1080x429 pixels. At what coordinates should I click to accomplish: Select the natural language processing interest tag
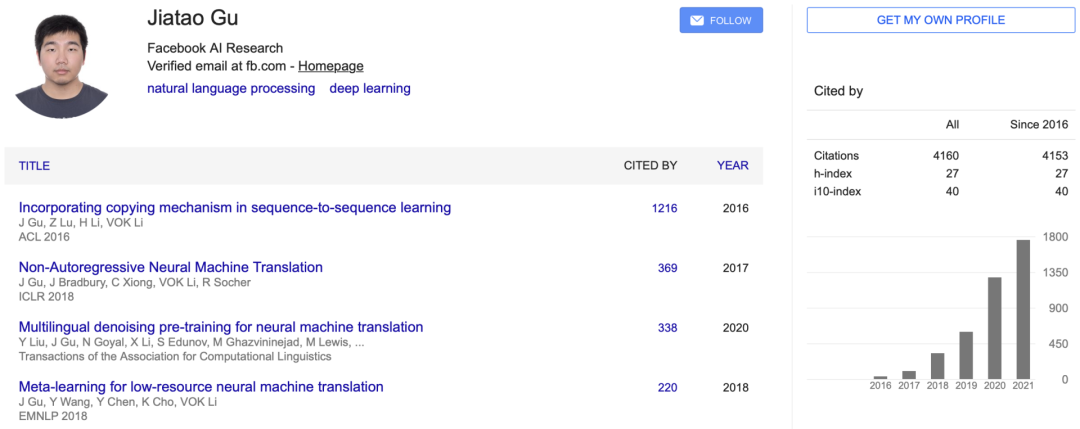[x=231, y=88]
